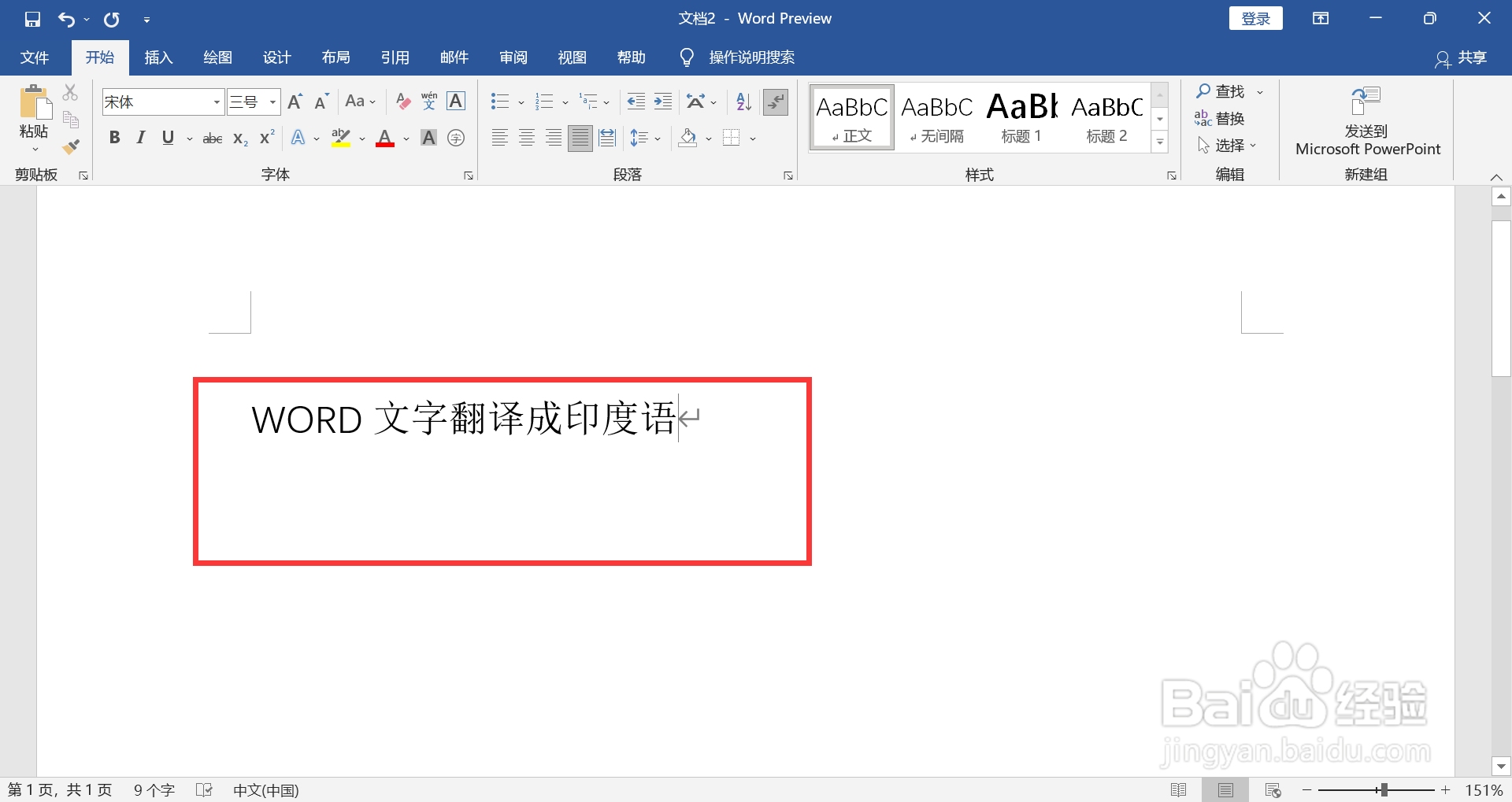The width and height of the screenshot is (1512, 802).
Task: Click the 共享 share button
Action: [x=1462, y=57]
